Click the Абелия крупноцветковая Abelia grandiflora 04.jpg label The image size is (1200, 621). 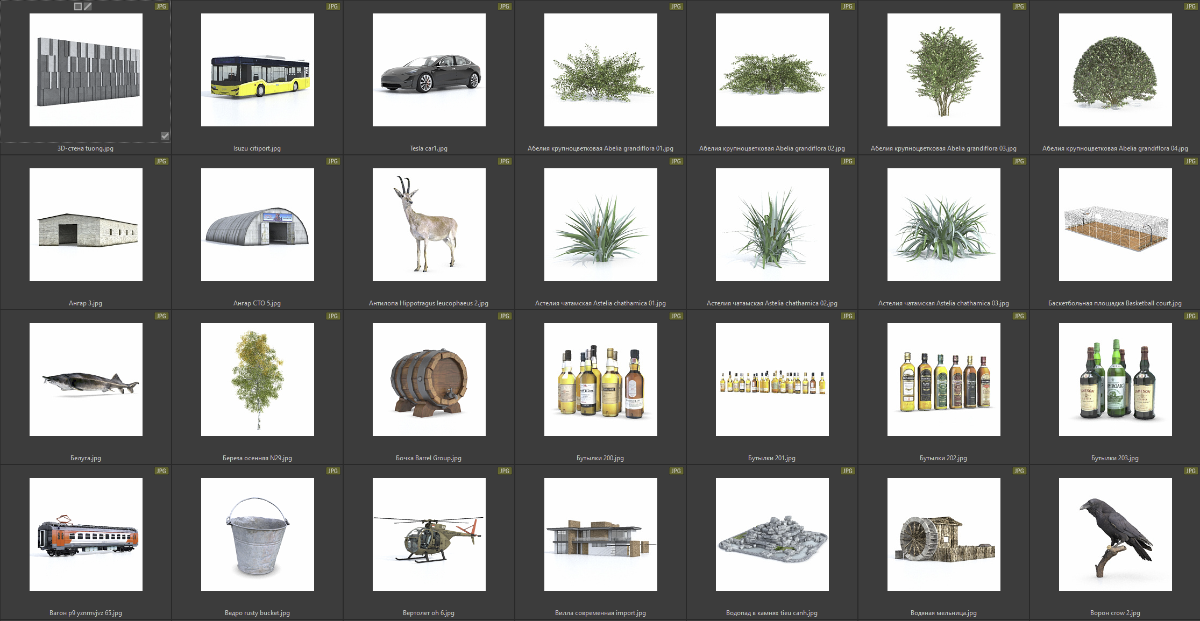[1115, 148]
